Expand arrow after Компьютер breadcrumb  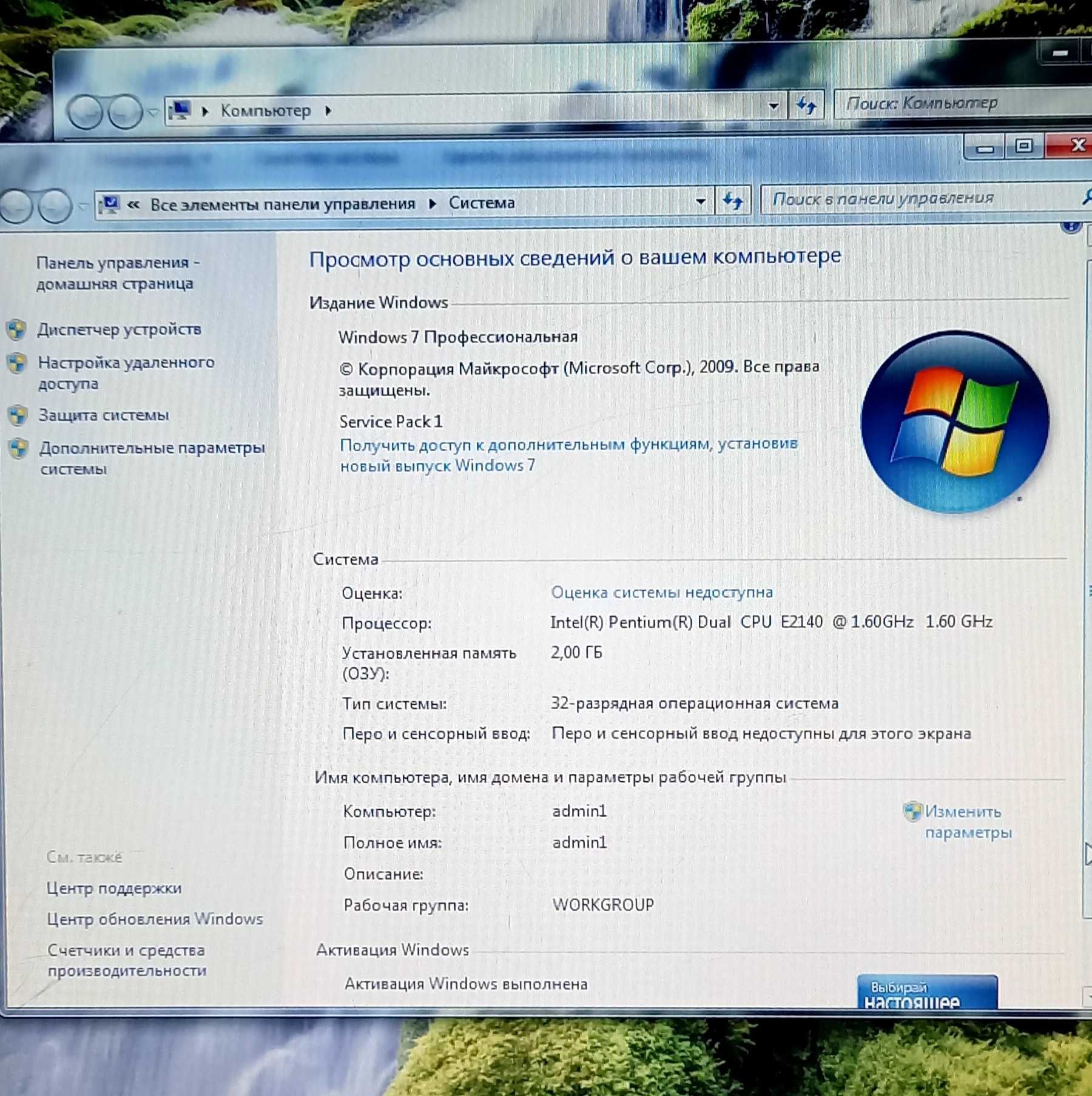328,110
